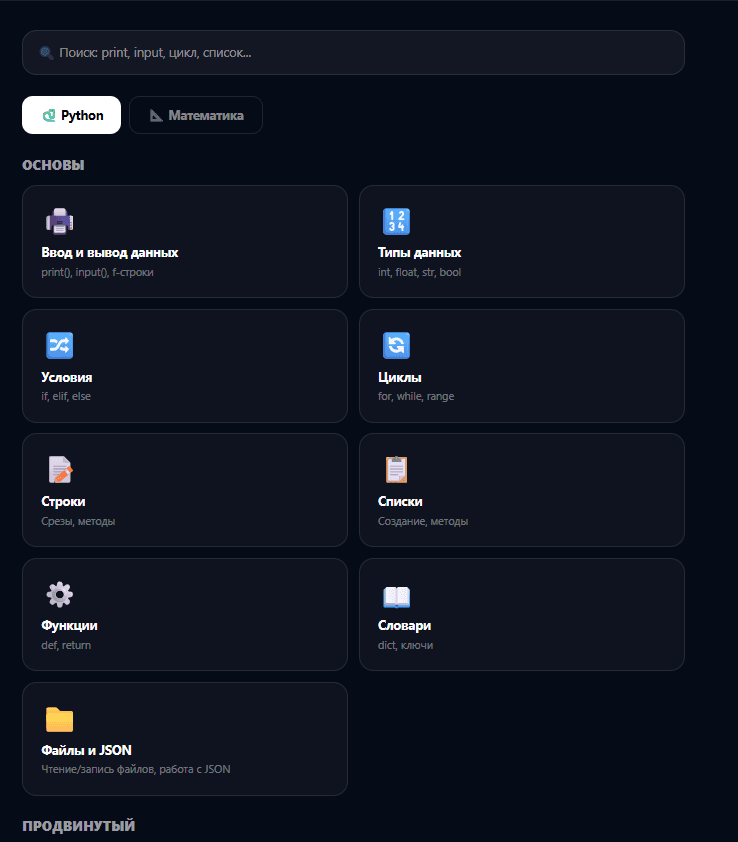Click the open book icon for Словари
Image resolution: width=738 pixels, height=842 pixels.
click(396, 597)
